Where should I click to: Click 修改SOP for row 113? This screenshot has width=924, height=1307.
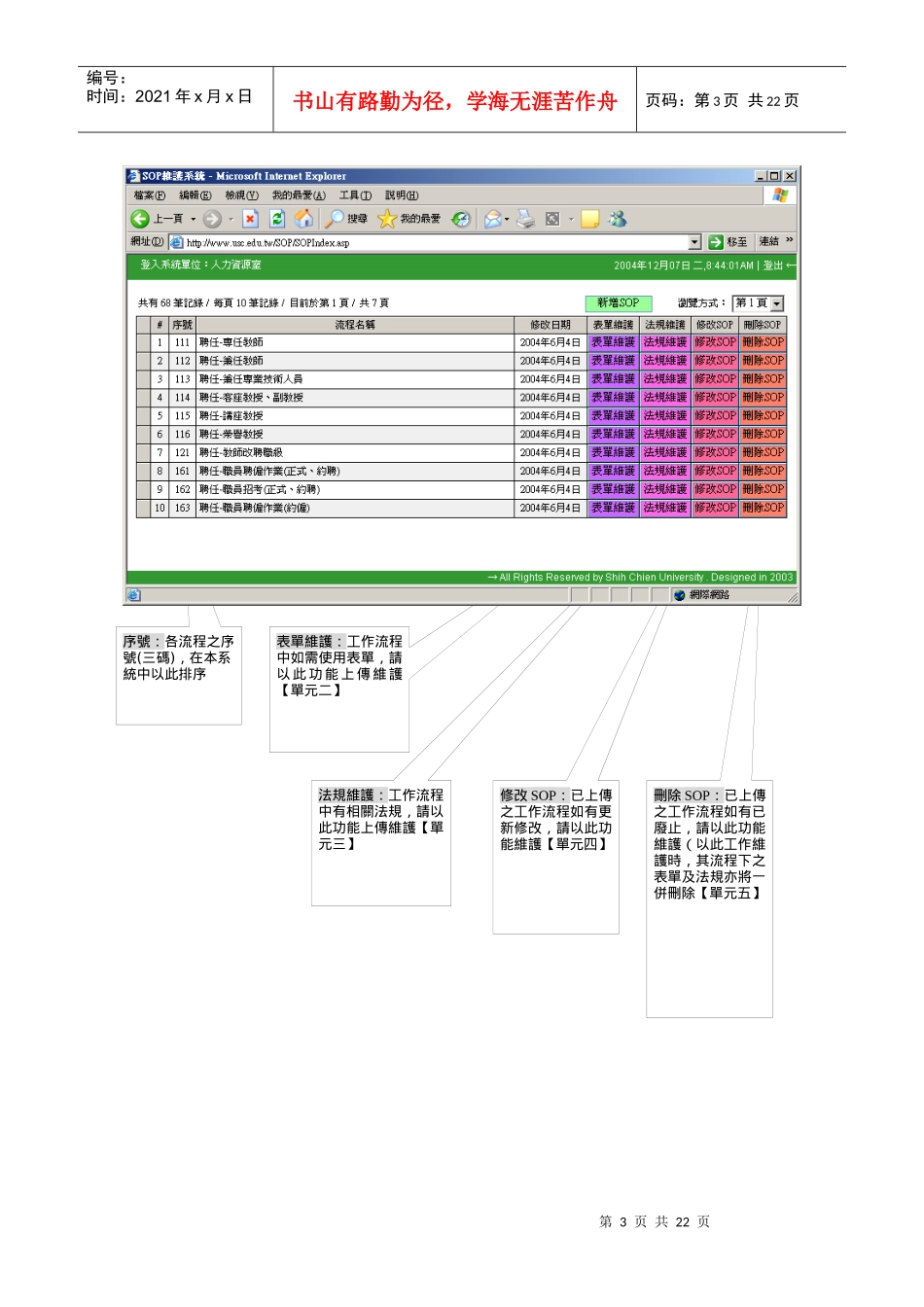click(715, 379)
